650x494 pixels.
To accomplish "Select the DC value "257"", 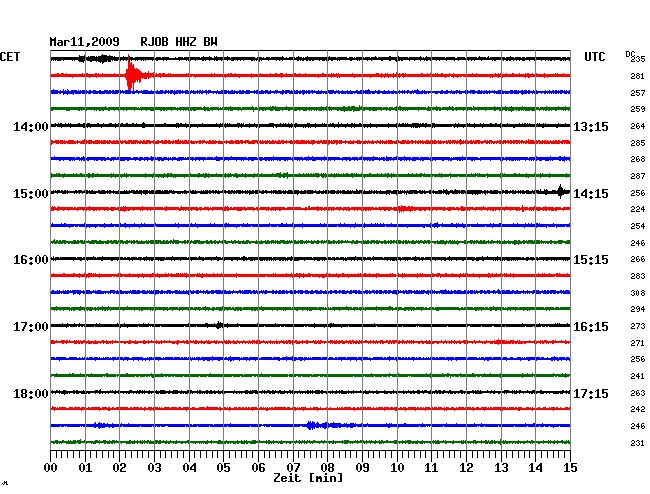I will click(638, 93).
